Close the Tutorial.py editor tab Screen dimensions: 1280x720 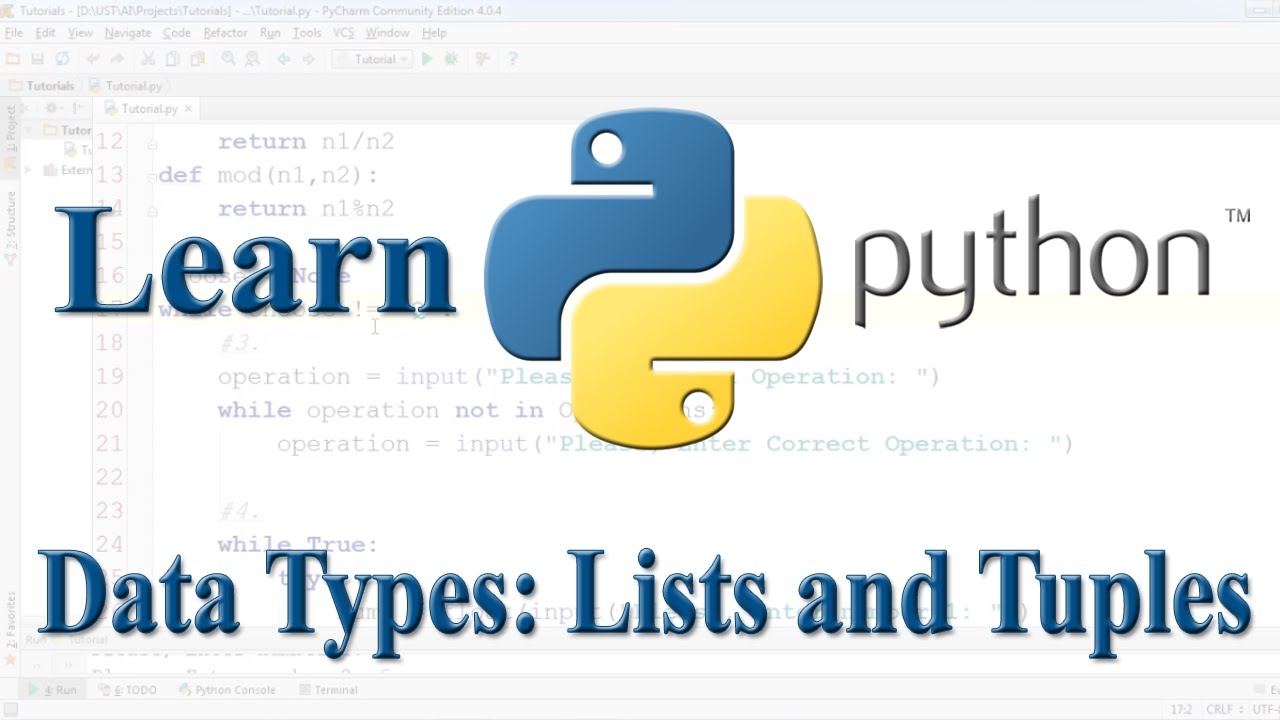click(x=189, y=109)
